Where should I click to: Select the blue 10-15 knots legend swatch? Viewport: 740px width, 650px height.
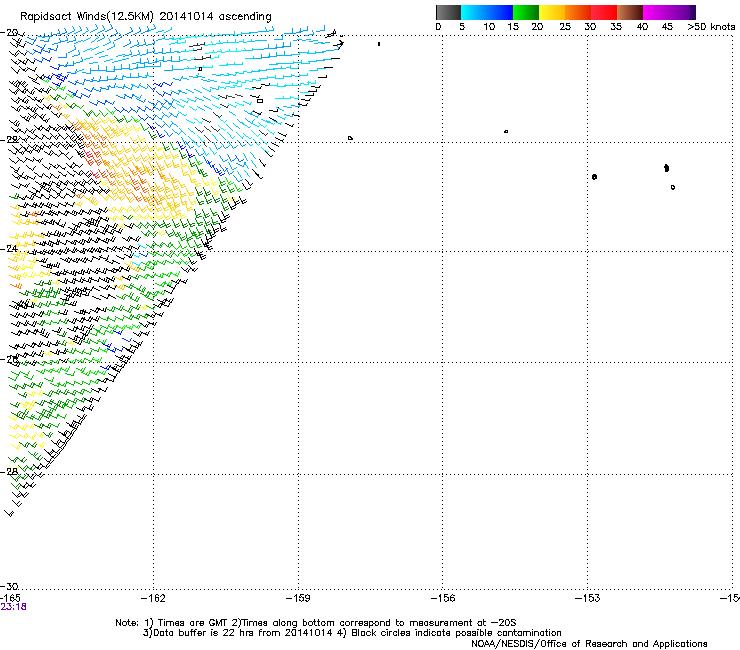click(x=500, y=12)
